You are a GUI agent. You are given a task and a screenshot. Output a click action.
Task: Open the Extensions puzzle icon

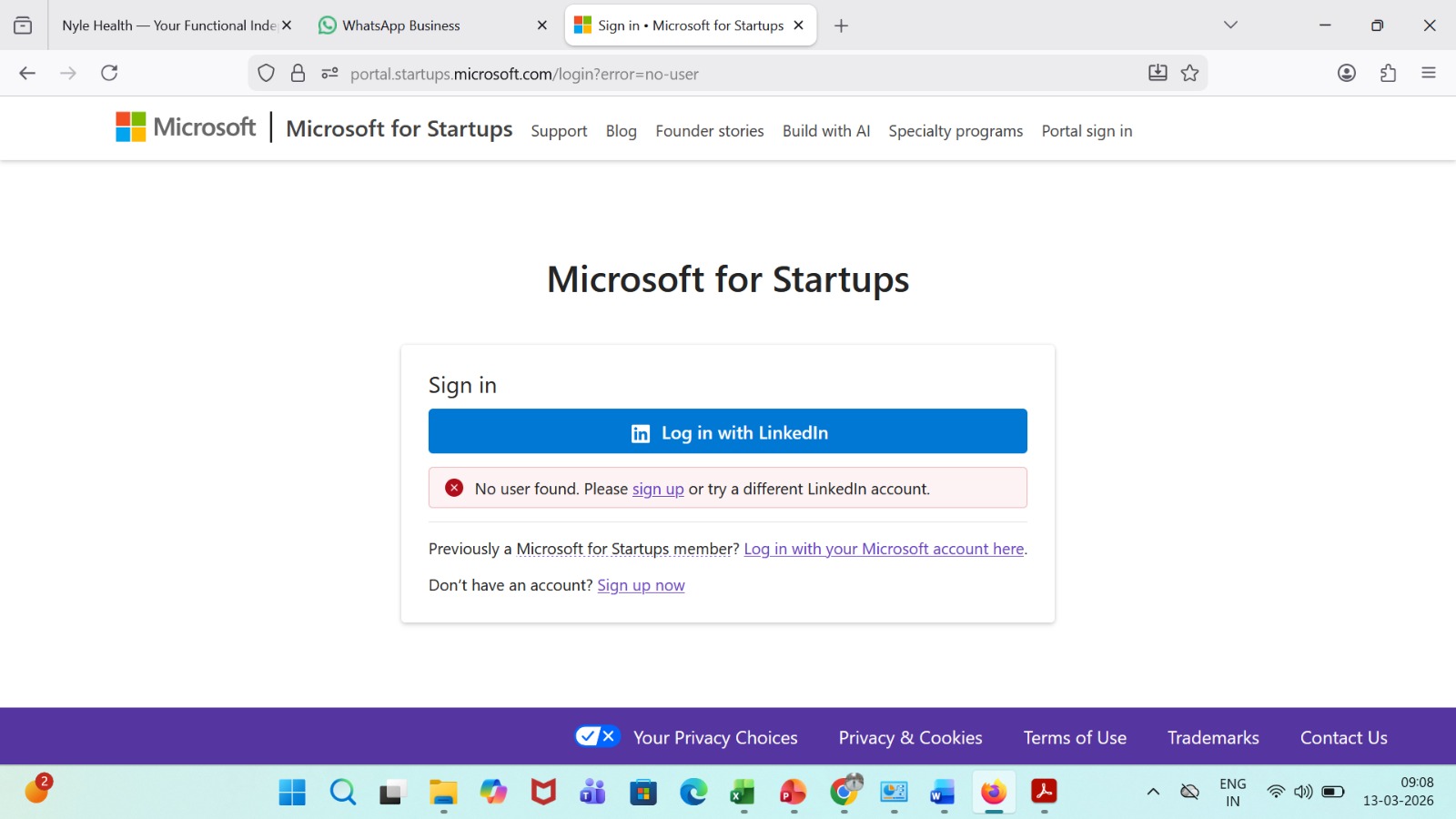[x=1388, y=73]
